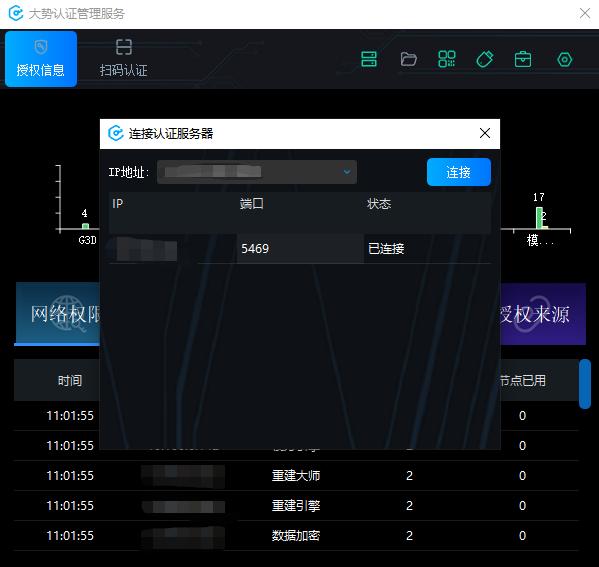Select the 数据加密 table row
This screenshot has width=599, height=567.
tap(296, 536)
